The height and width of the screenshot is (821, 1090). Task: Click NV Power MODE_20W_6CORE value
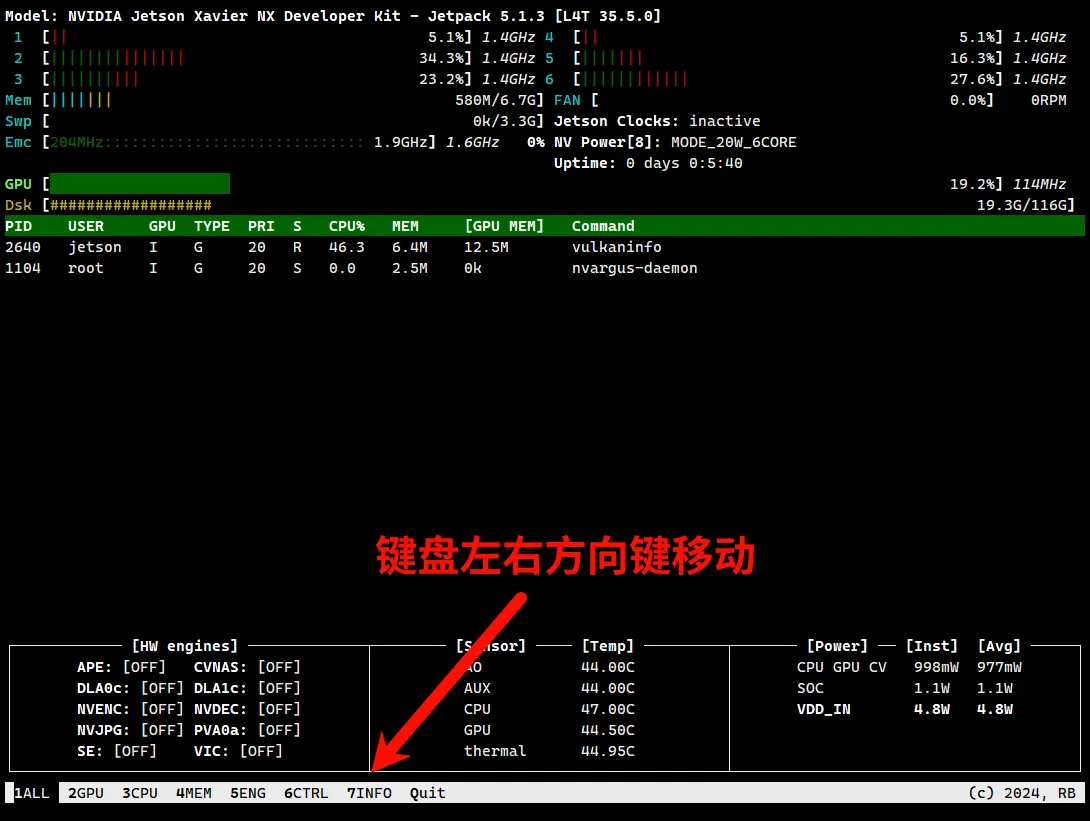(x=733, y=143)
